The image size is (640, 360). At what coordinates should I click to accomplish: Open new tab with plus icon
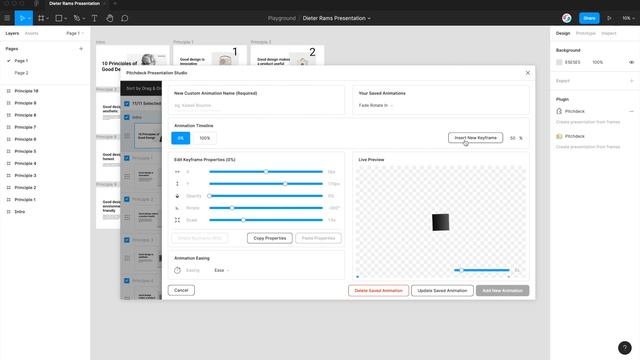pos(115,3)
